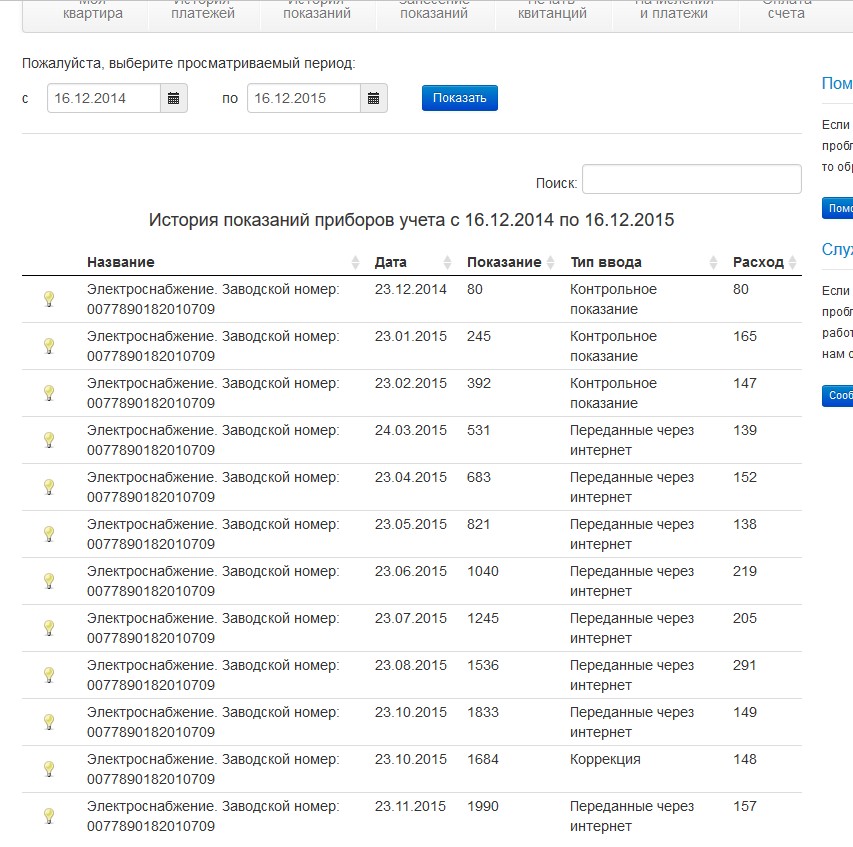
Task: Focus the Поиск search field
Action: (x=691, y=180)
